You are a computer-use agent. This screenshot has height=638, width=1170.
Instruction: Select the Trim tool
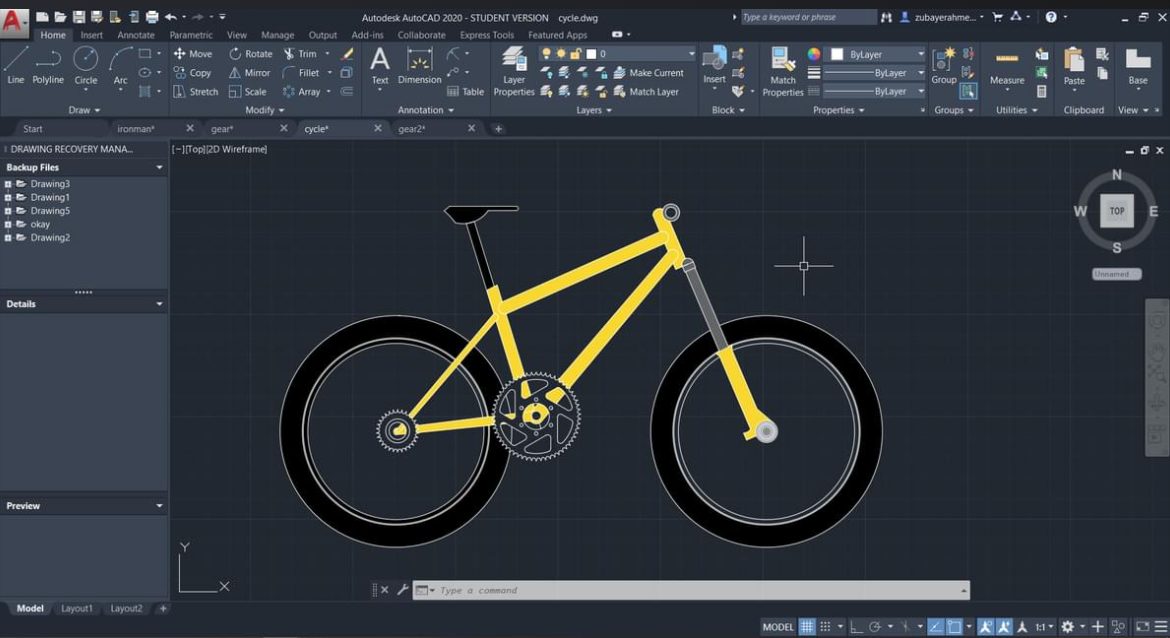[x=300, y=54]
